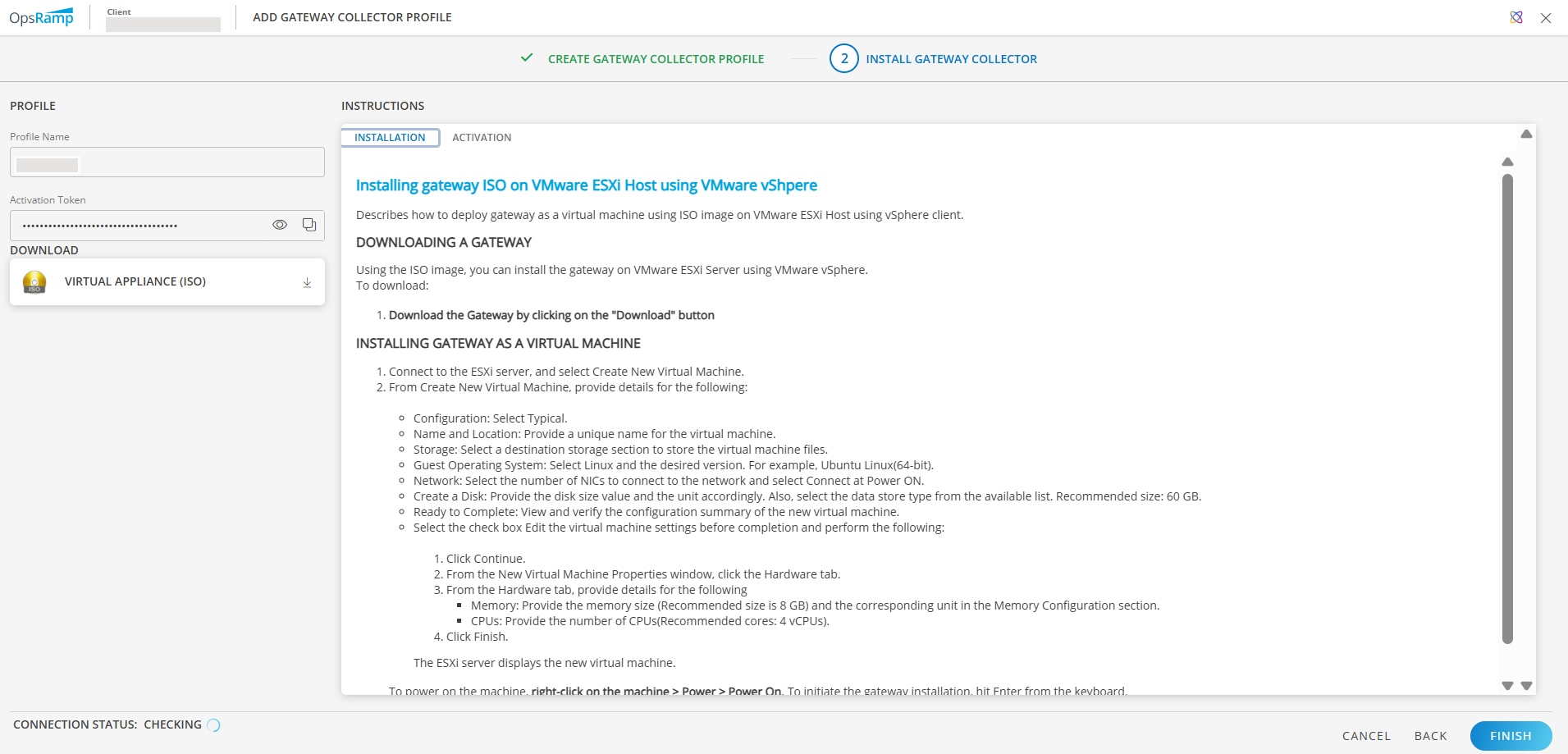Click the green checkmark for completed step
1568x754 pixels.
click(x=527, y=58)
